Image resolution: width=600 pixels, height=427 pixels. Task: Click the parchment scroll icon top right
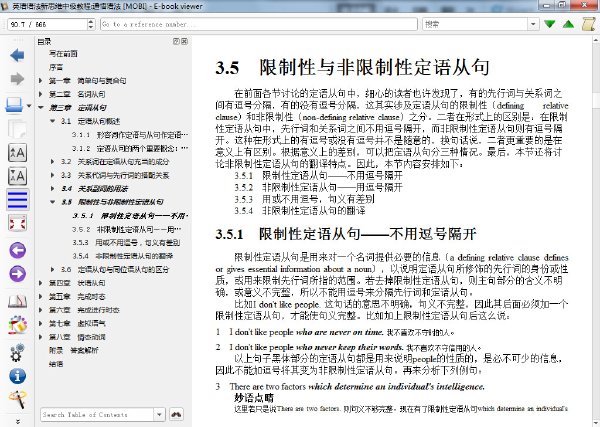(x=589, y=24)
